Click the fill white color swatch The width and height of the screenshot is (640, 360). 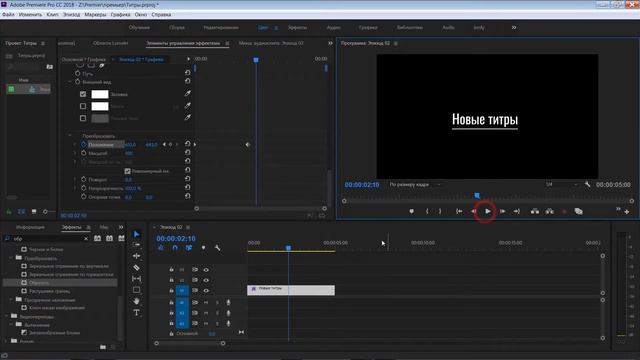100,94
